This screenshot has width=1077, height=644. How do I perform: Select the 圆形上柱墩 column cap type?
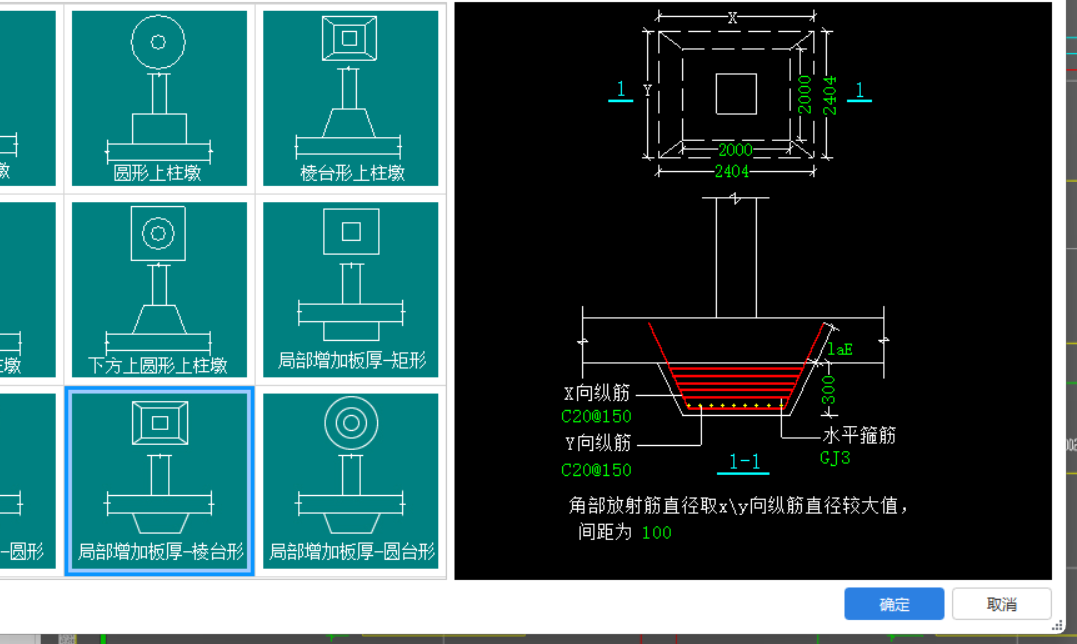click(159, 98)
